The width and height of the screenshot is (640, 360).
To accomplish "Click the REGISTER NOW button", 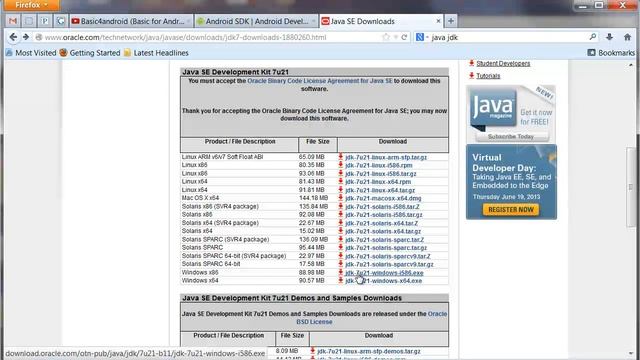I will [x=511, y=209].
